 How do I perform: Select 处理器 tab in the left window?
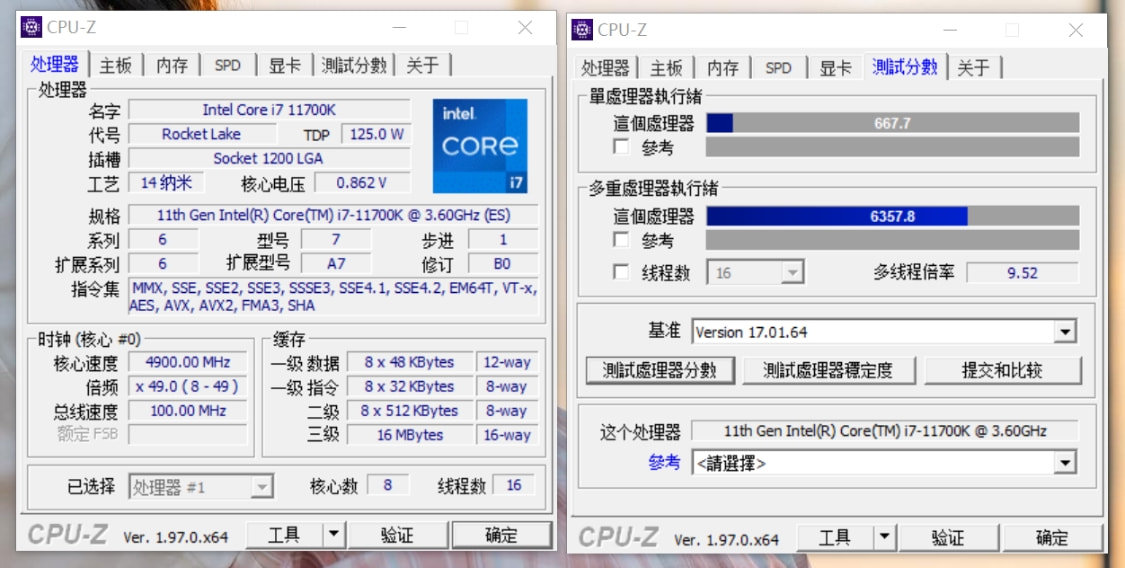click(x=55, y=64)
